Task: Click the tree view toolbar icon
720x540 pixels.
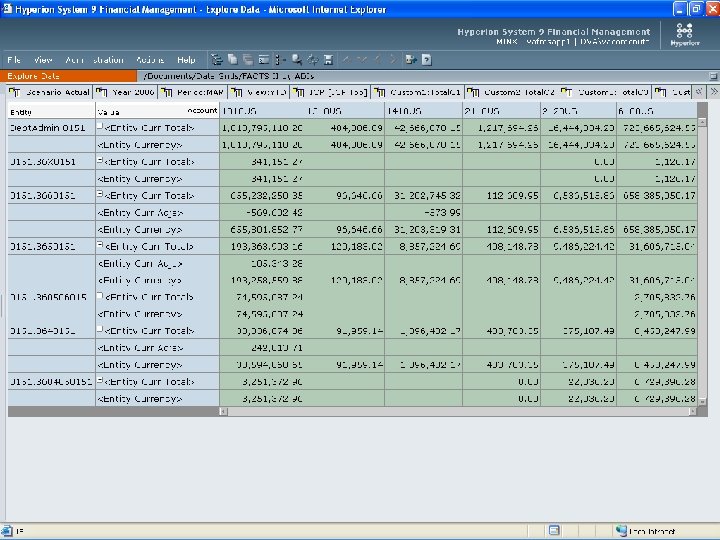Action: 217,60
